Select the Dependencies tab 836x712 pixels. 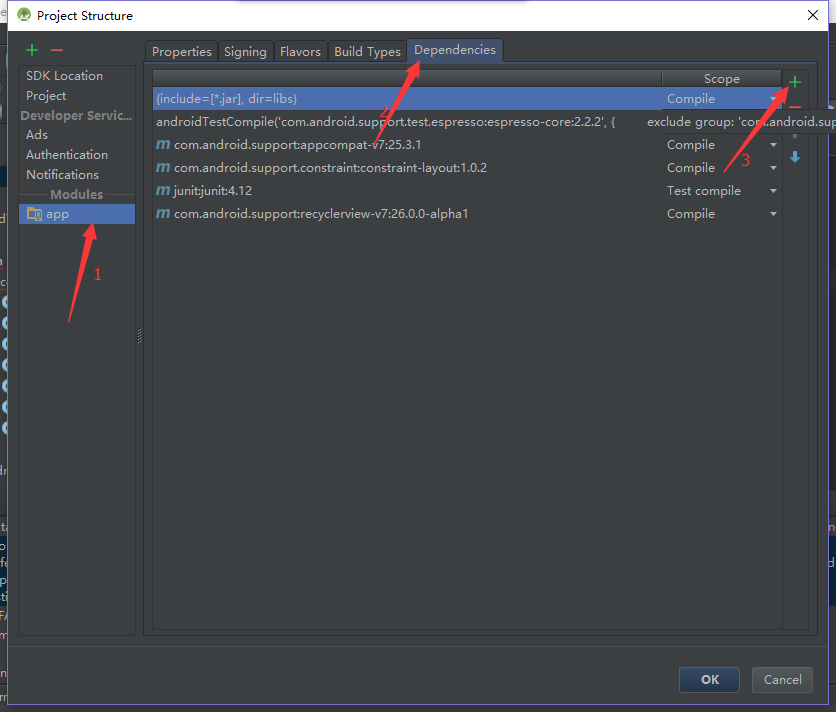coord(455,50)
